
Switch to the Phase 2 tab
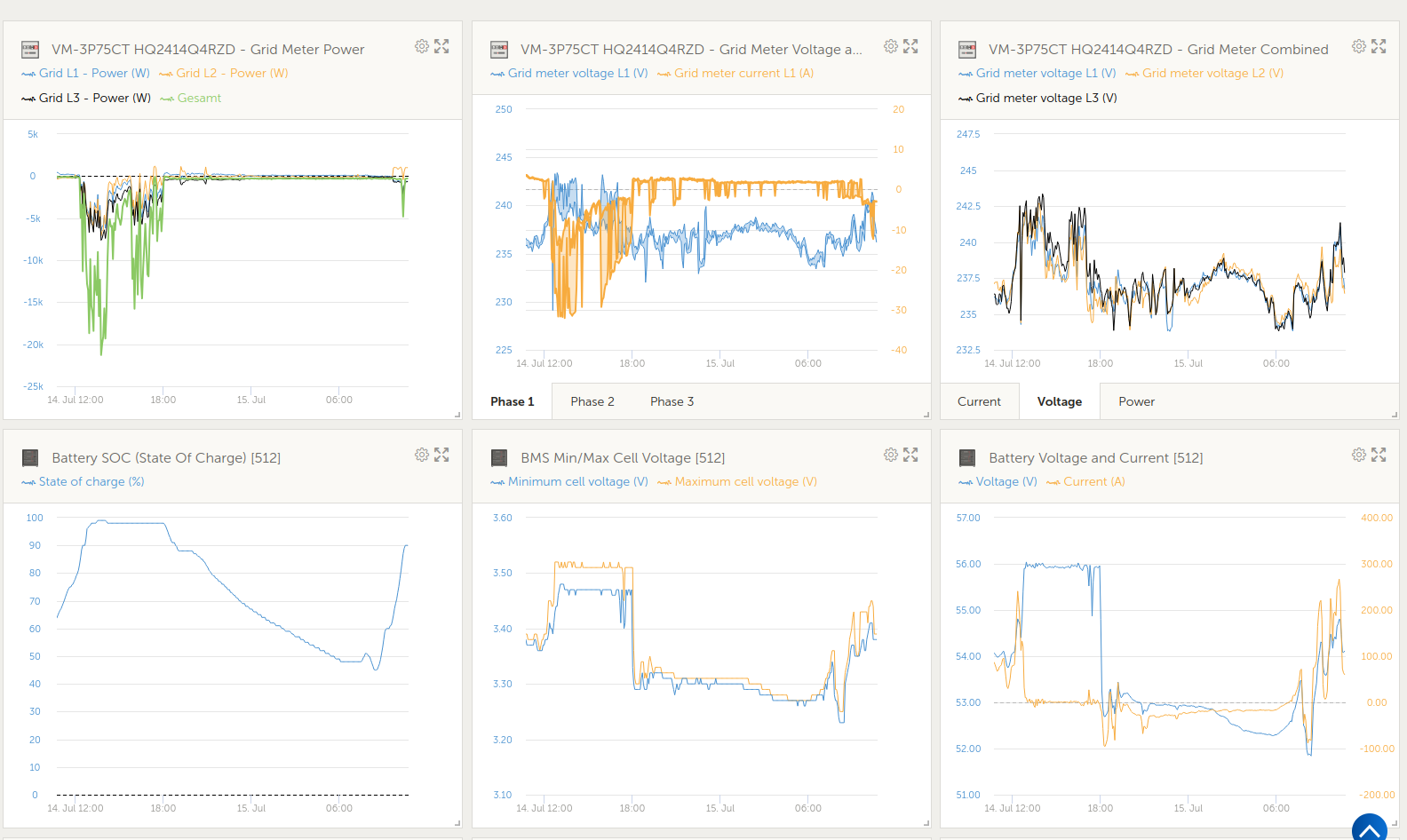pos(592,402)
